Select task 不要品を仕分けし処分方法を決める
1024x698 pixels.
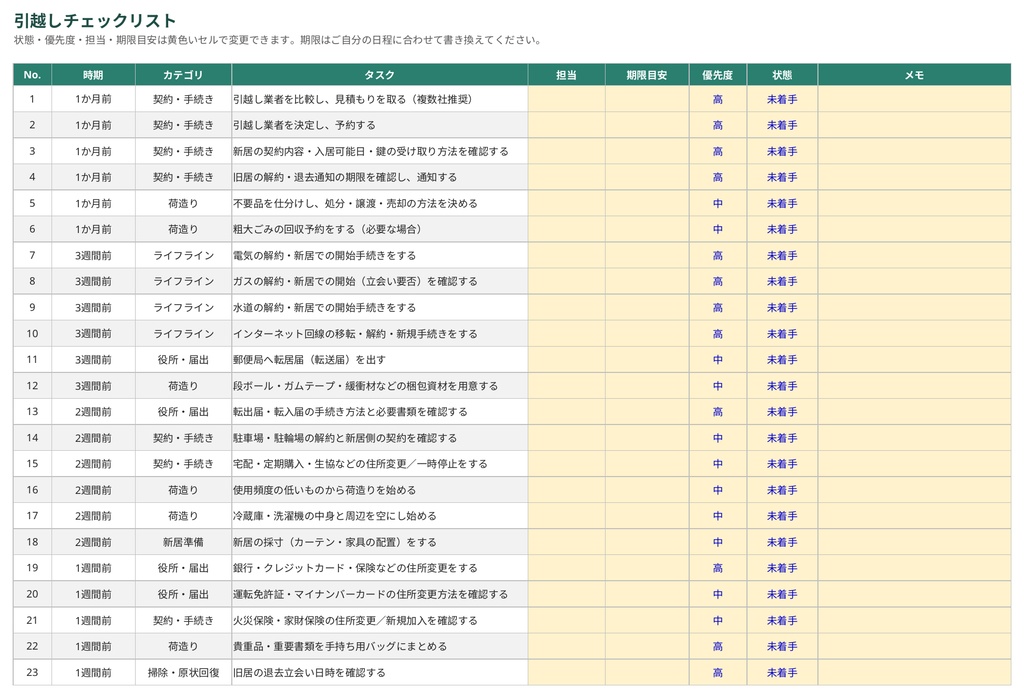pyautogui.click(x=379, y=203)
